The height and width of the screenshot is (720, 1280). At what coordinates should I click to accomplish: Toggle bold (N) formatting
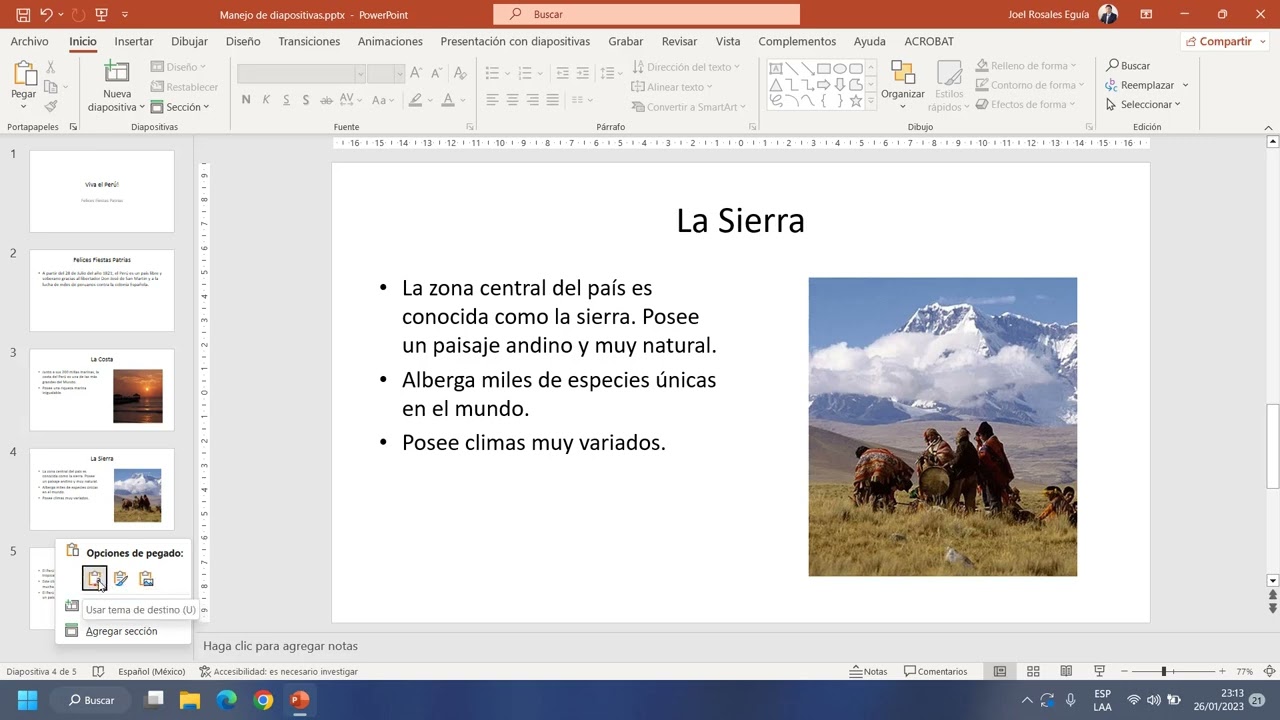(x=246, y=100)
